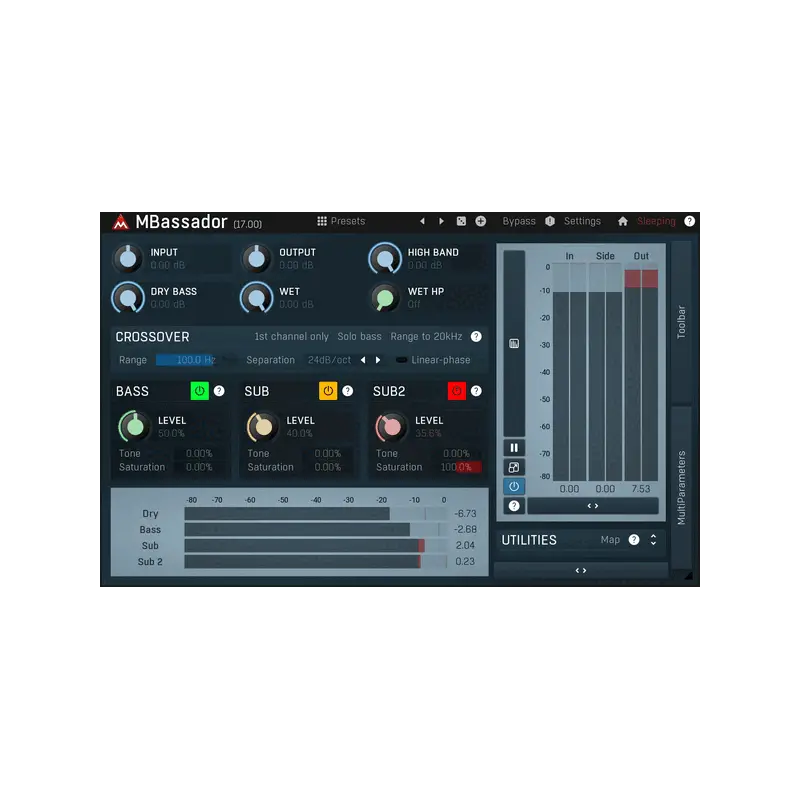Open the BASS section help icon
Viewport: 800px width, 800px height.
[x=219, y=391]
